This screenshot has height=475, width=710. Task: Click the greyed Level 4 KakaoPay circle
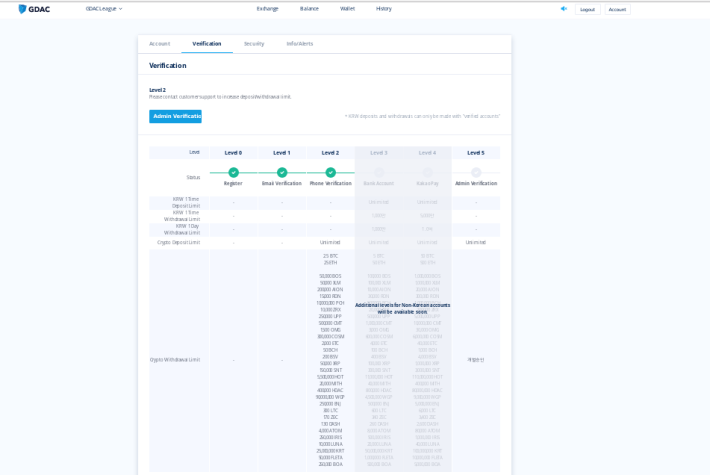pyautogui.click(x=427, y=173)
